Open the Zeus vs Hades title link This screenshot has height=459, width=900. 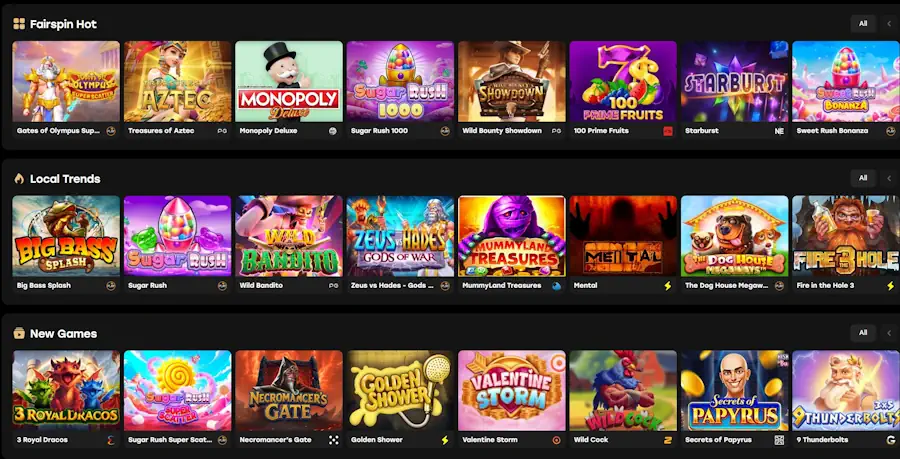(392, 285)
